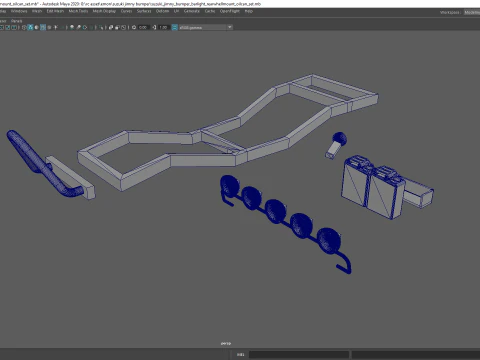
Task: Toggle Use All Lights viewport icon
Action: coord(55,27)
